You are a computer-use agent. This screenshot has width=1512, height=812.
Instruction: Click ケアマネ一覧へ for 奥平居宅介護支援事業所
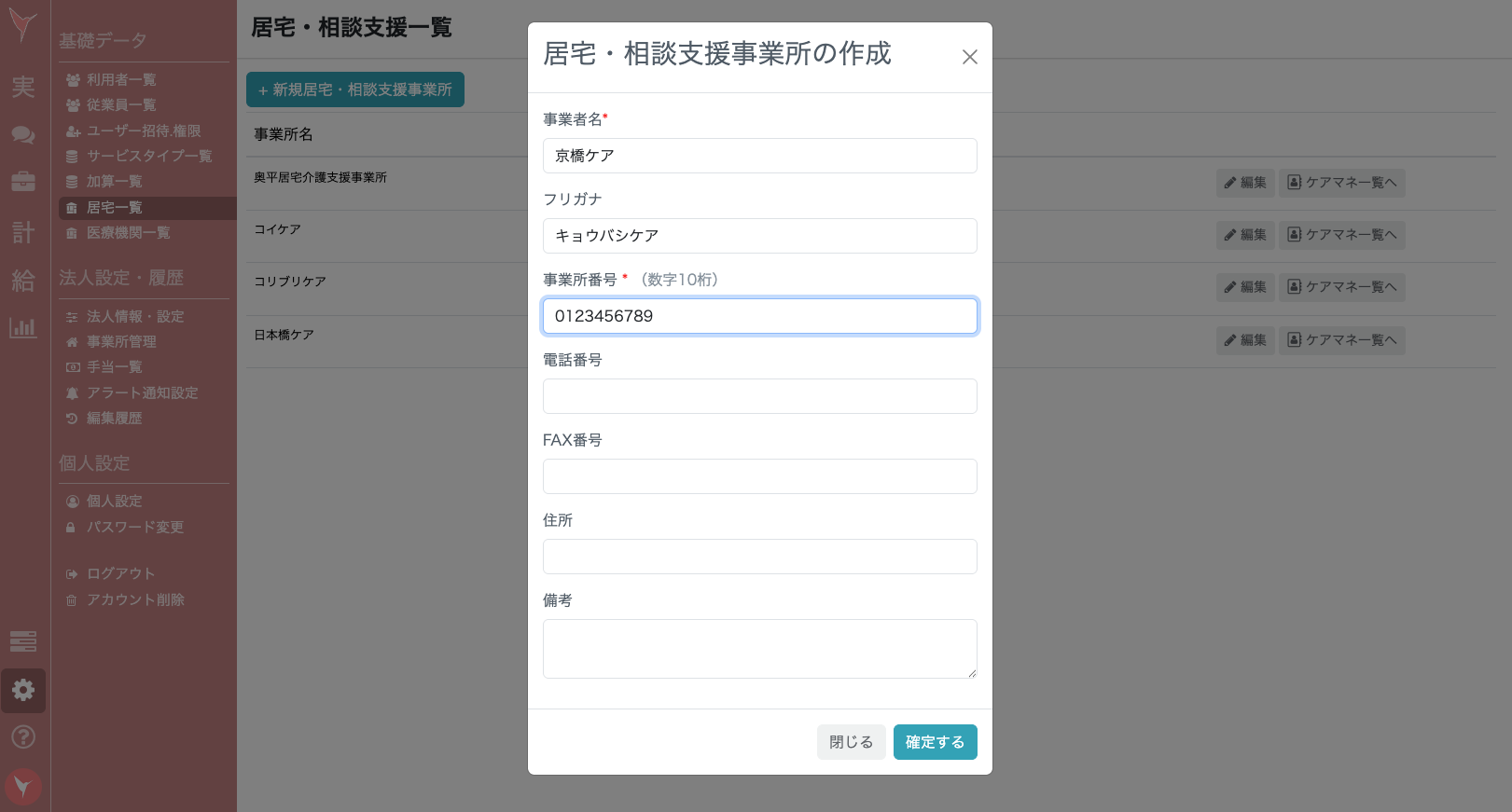pyautogui.click(x=1342, y=183)
